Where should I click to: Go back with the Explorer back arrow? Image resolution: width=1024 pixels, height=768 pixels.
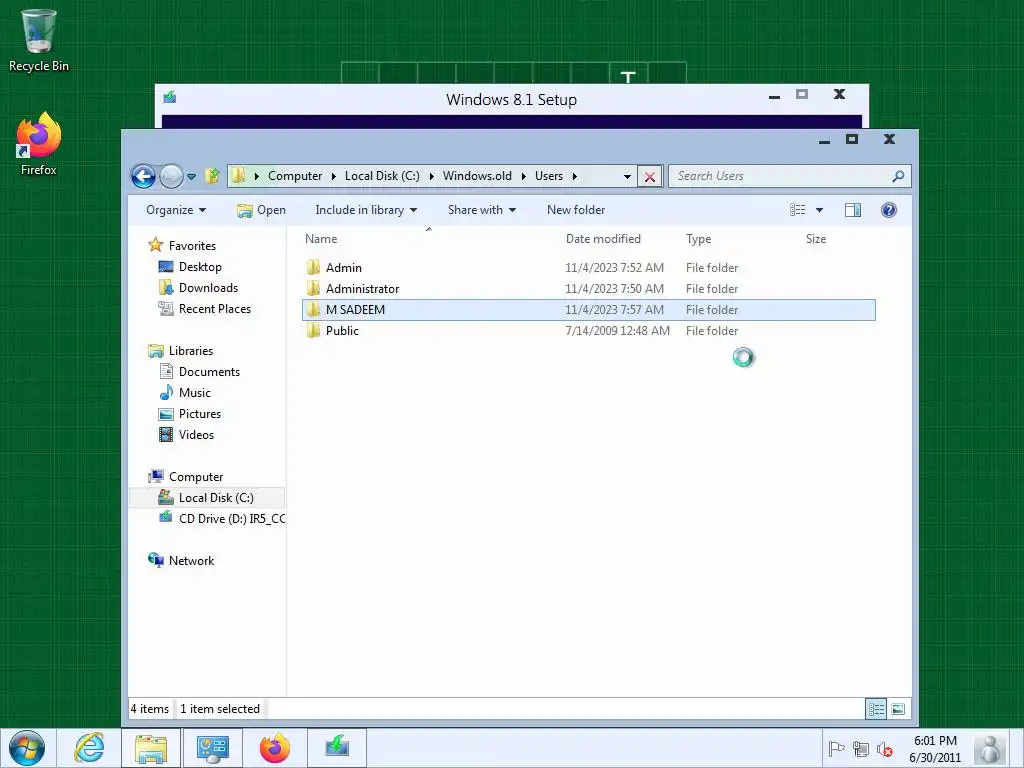[x=143, y=176]
